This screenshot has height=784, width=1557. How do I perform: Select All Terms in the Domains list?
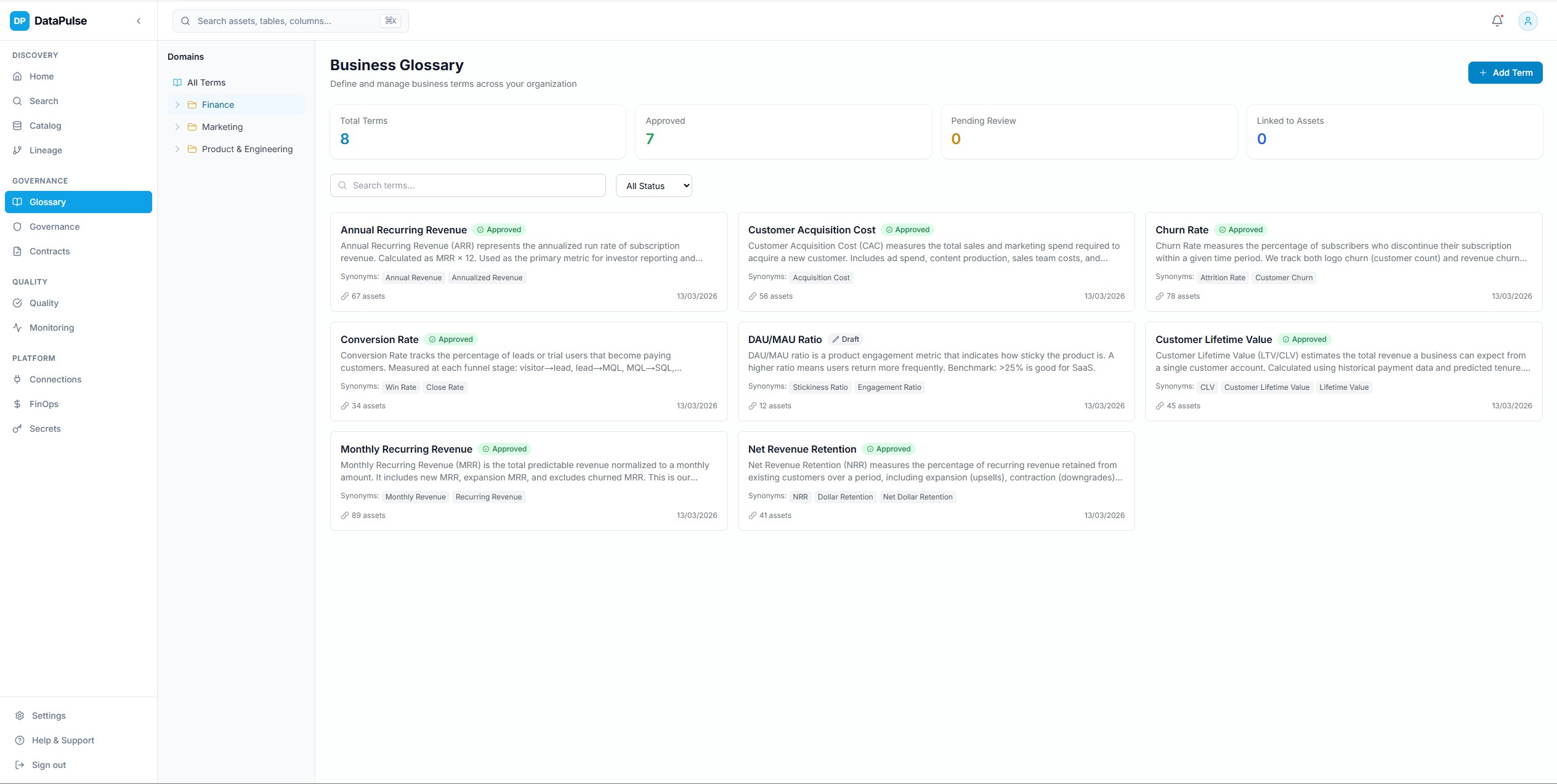206,83
